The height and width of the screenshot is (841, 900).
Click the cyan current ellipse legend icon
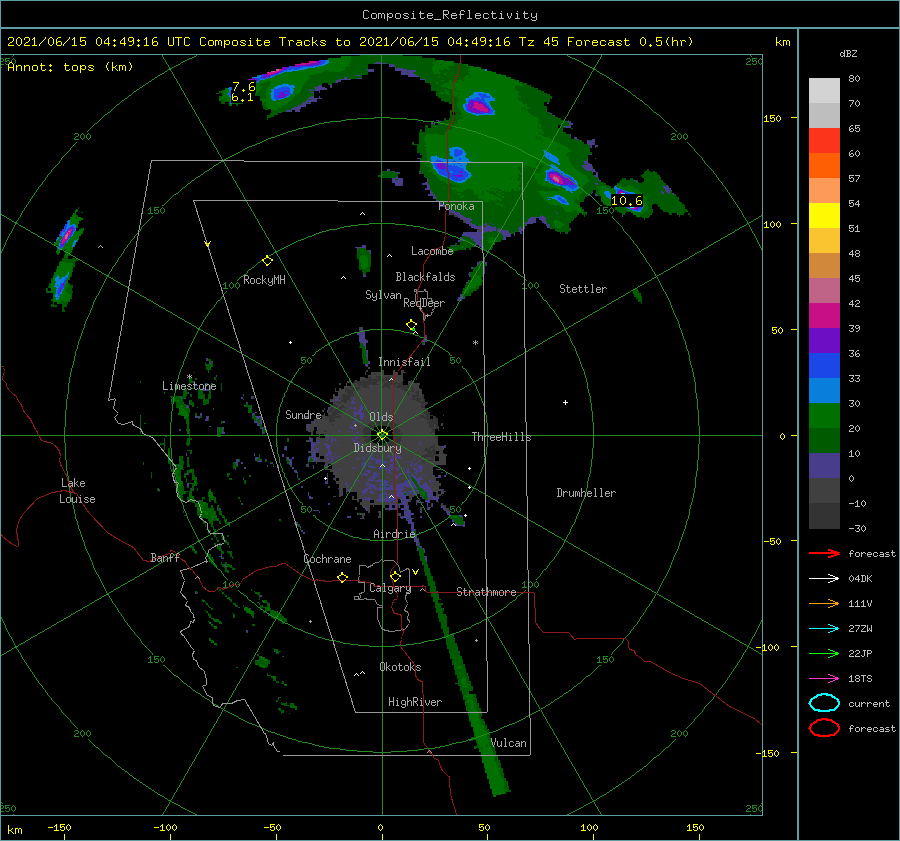[x=824, y=703]
